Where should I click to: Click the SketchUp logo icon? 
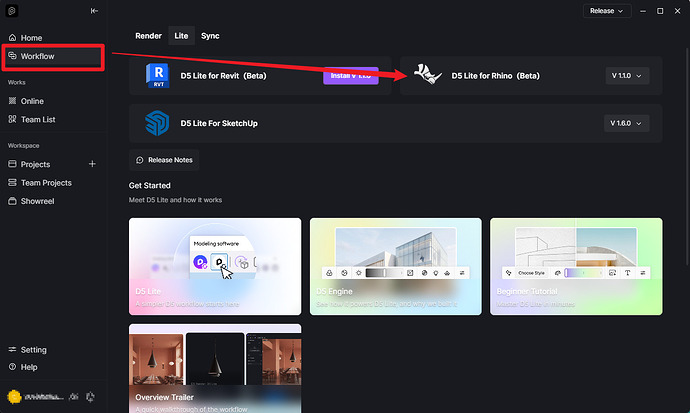point(157,123)
